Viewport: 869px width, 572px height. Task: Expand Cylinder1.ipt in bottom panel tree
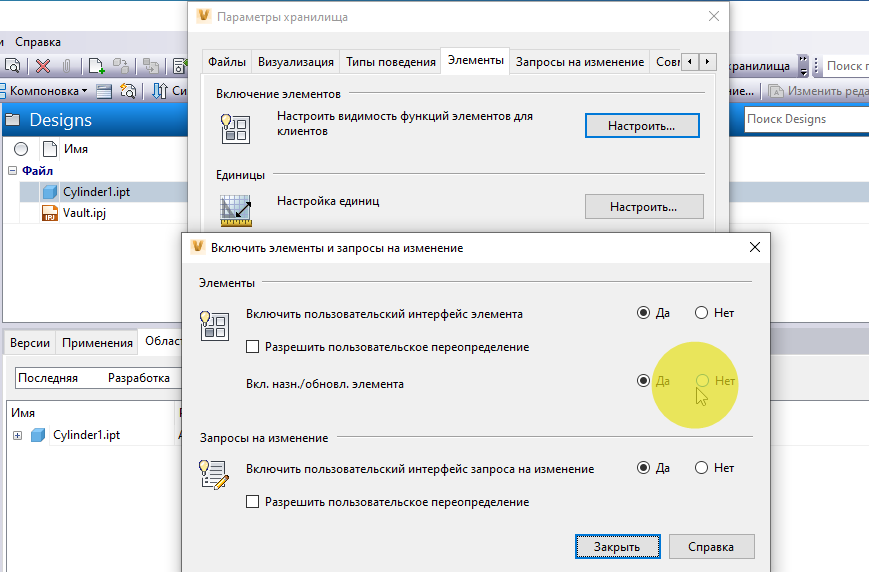tap(17, 436)
